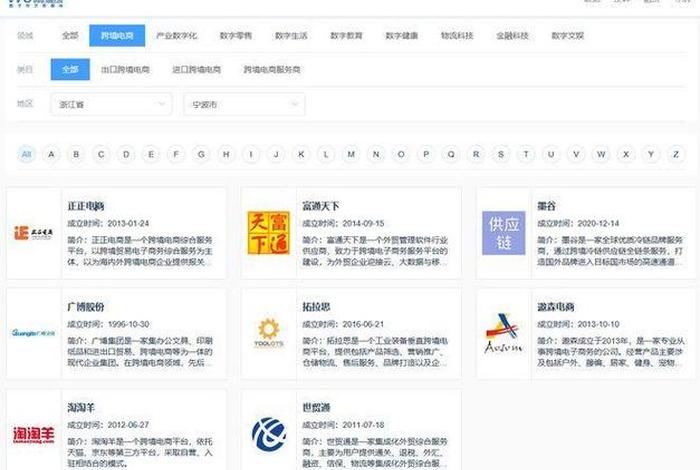Filter companies by letter G
This screenshot has width=700, height=470.
click(201, 154)
